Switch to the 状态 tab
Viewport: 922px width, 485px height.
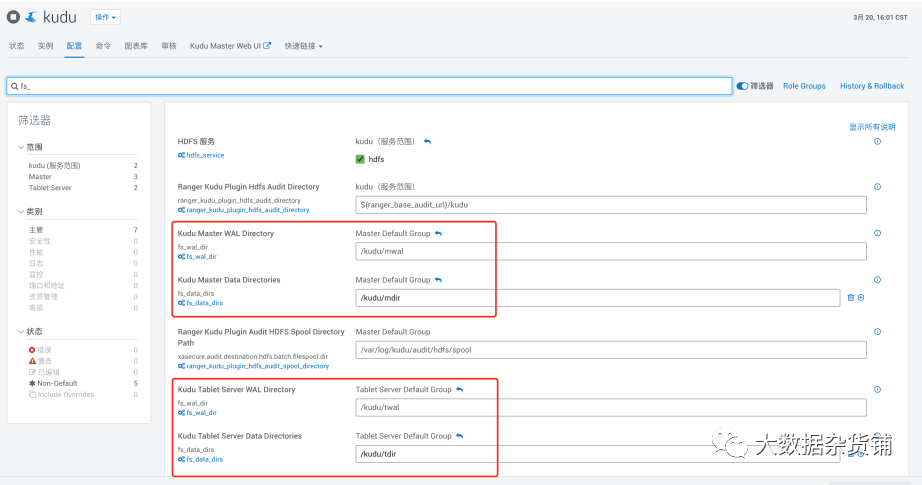(16, 46)
